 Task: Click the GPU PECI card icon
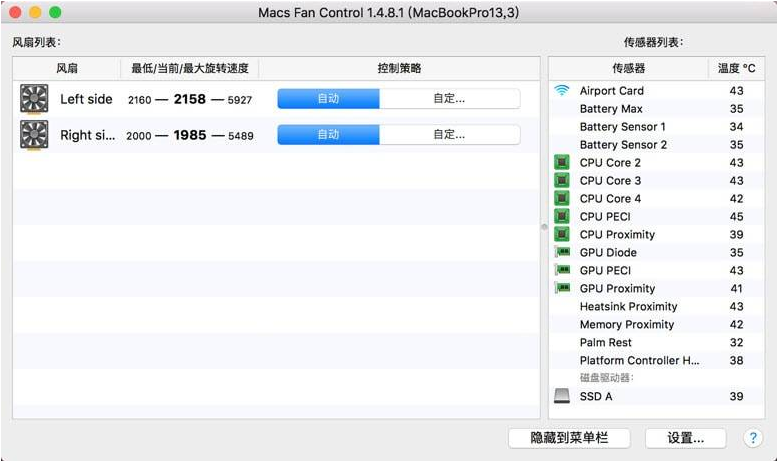click(x=562, y=270)
